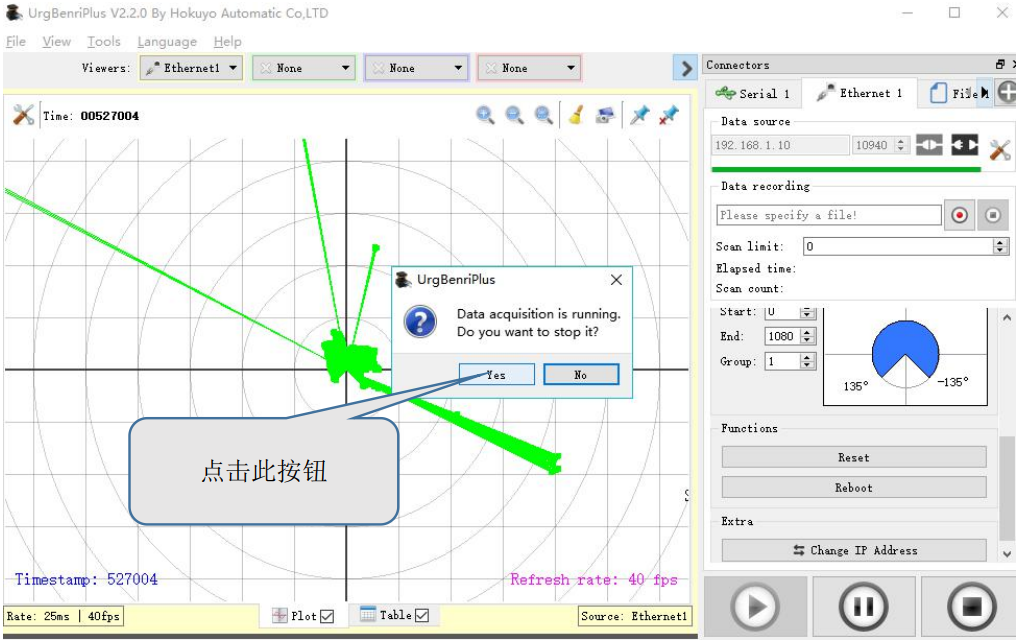Image resolution: width=1020 pixels, height=642 pixels.
Task: Clear the plot with the brush icon
Action: tap(575, 115)
